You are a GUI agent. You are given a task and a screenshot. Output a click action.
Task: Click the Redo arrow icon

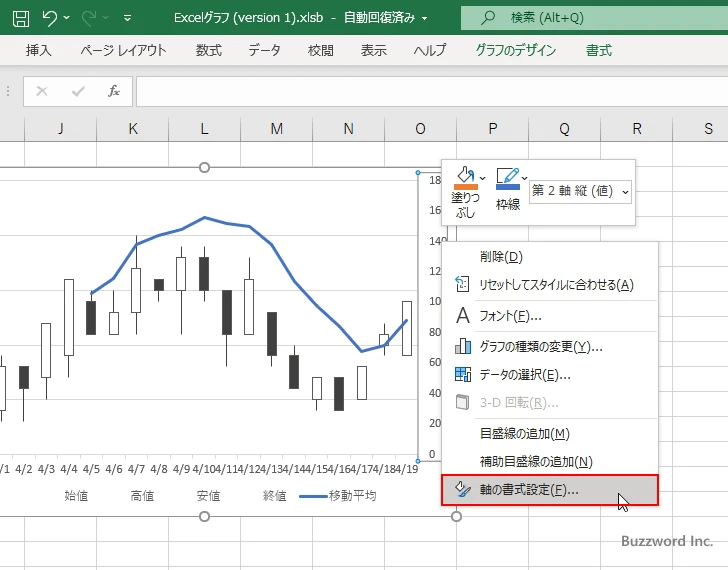click(x=89, y=18)
